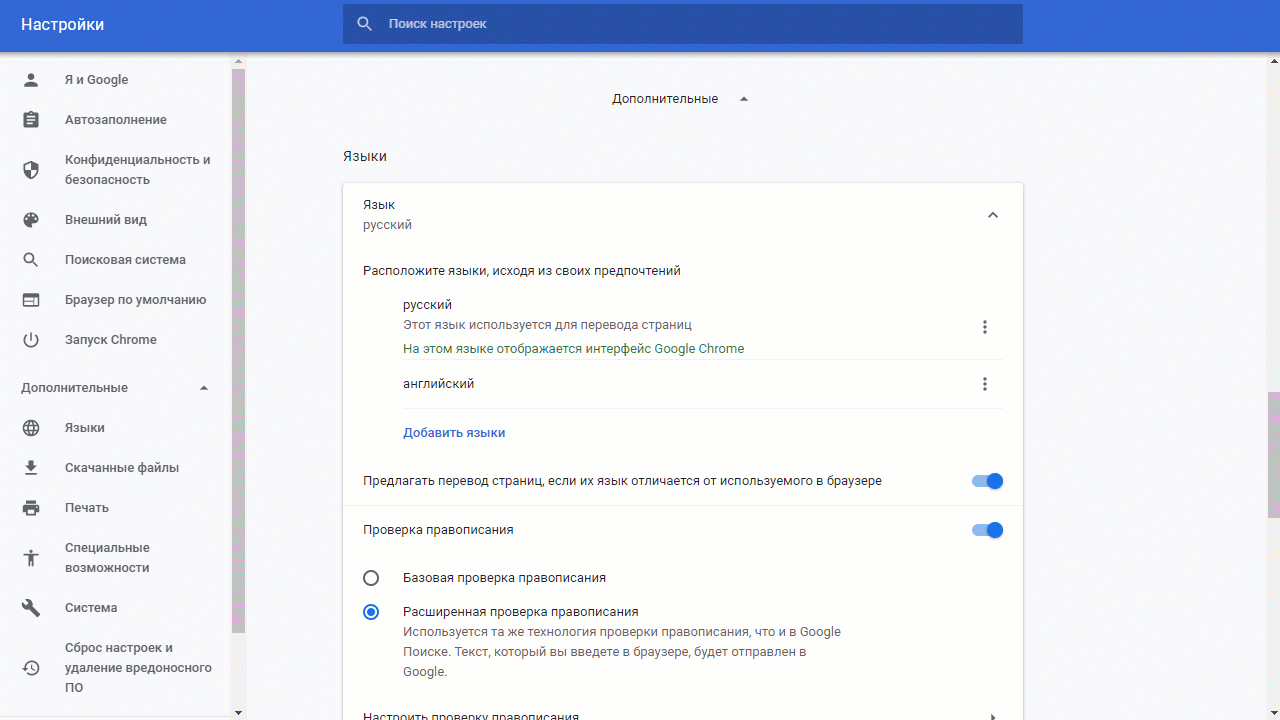Viewport: 1280px width, 720px height.
Task: Disable the page translation offer toggle
Action: point(987,481)
